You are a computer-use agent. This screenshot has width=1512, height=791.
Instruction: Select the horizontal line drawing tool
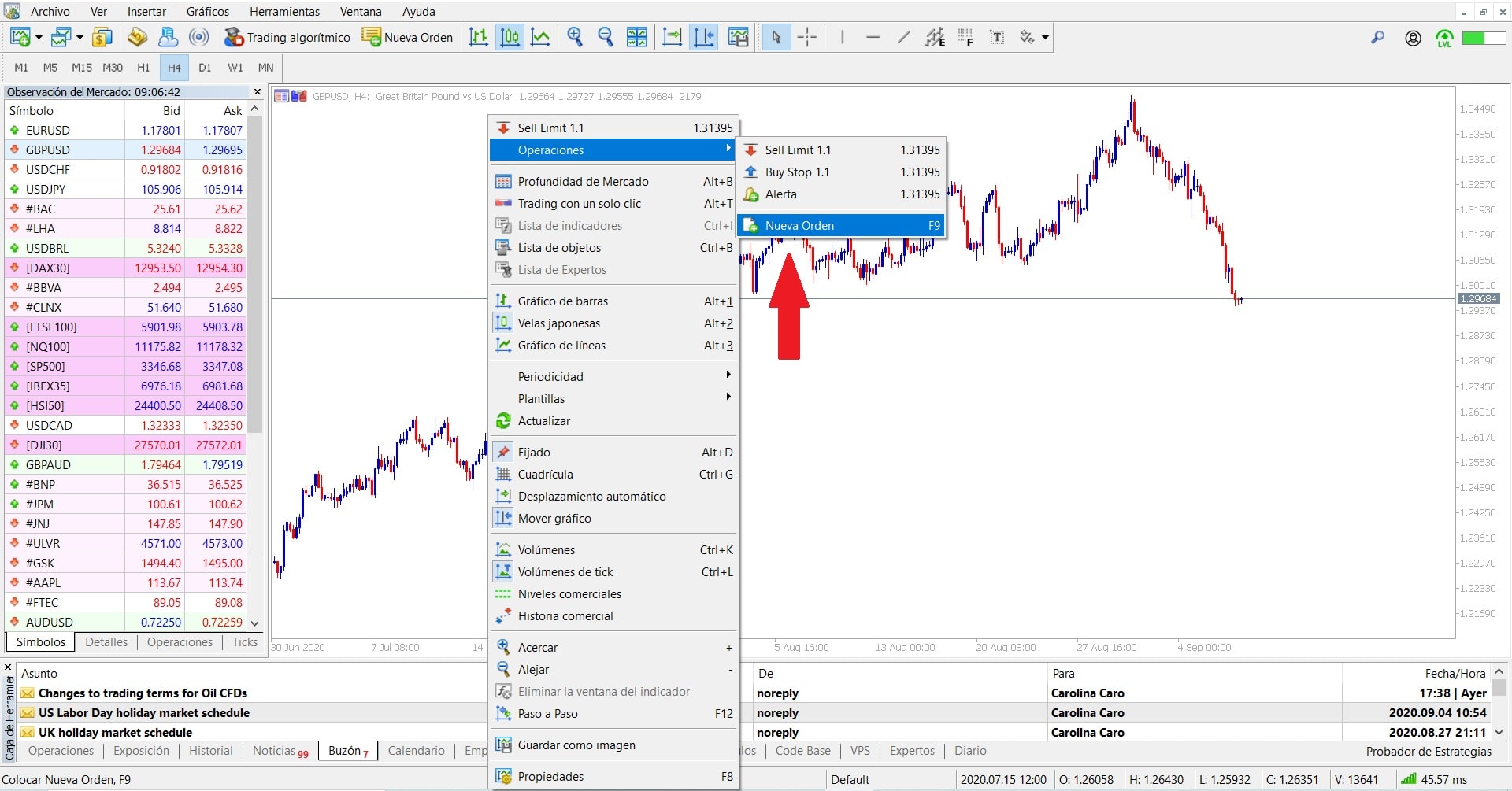873,37
